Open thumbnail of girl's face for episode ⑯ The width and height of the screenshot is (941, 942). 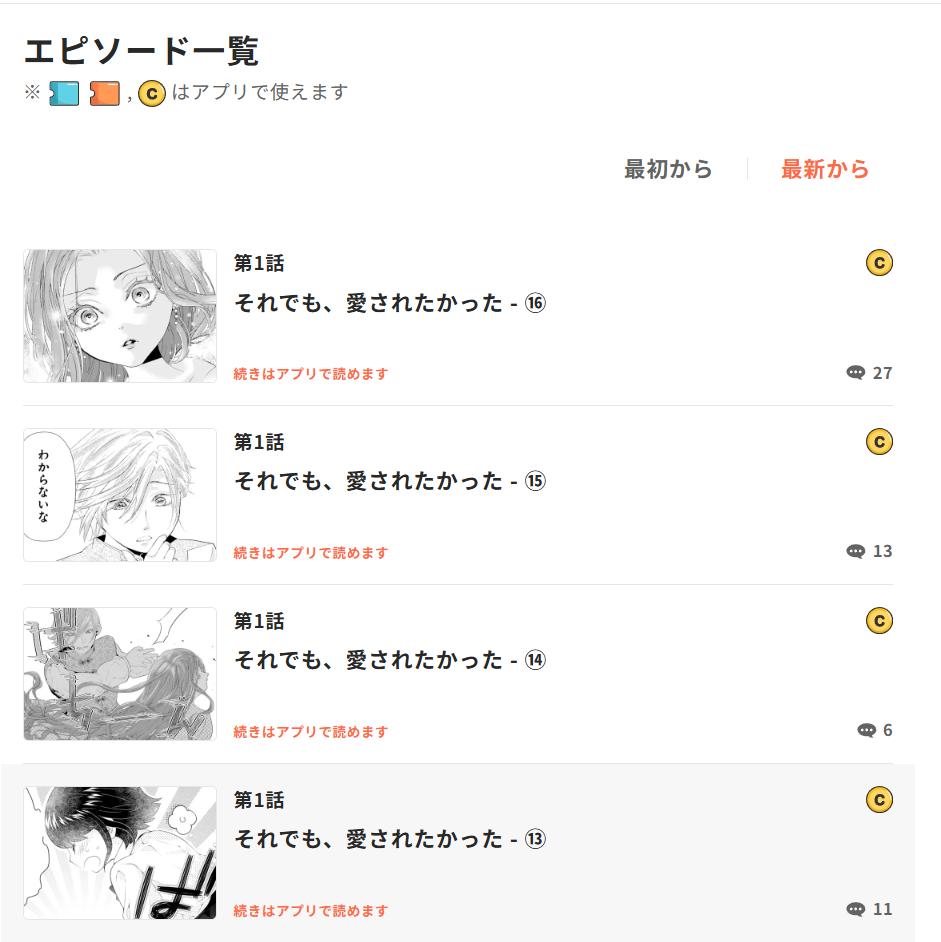(x=120, y=316)
